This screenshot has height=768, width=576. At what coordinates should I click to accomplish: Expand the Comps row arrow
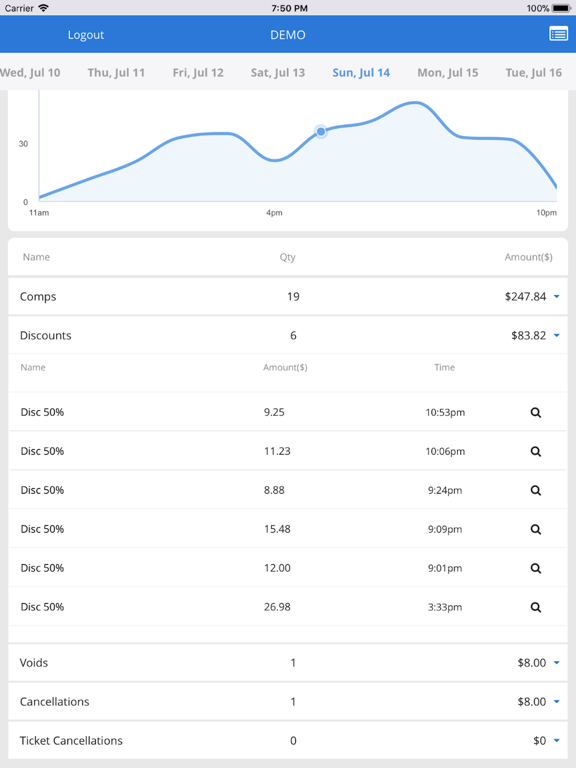tap(556, 296)
